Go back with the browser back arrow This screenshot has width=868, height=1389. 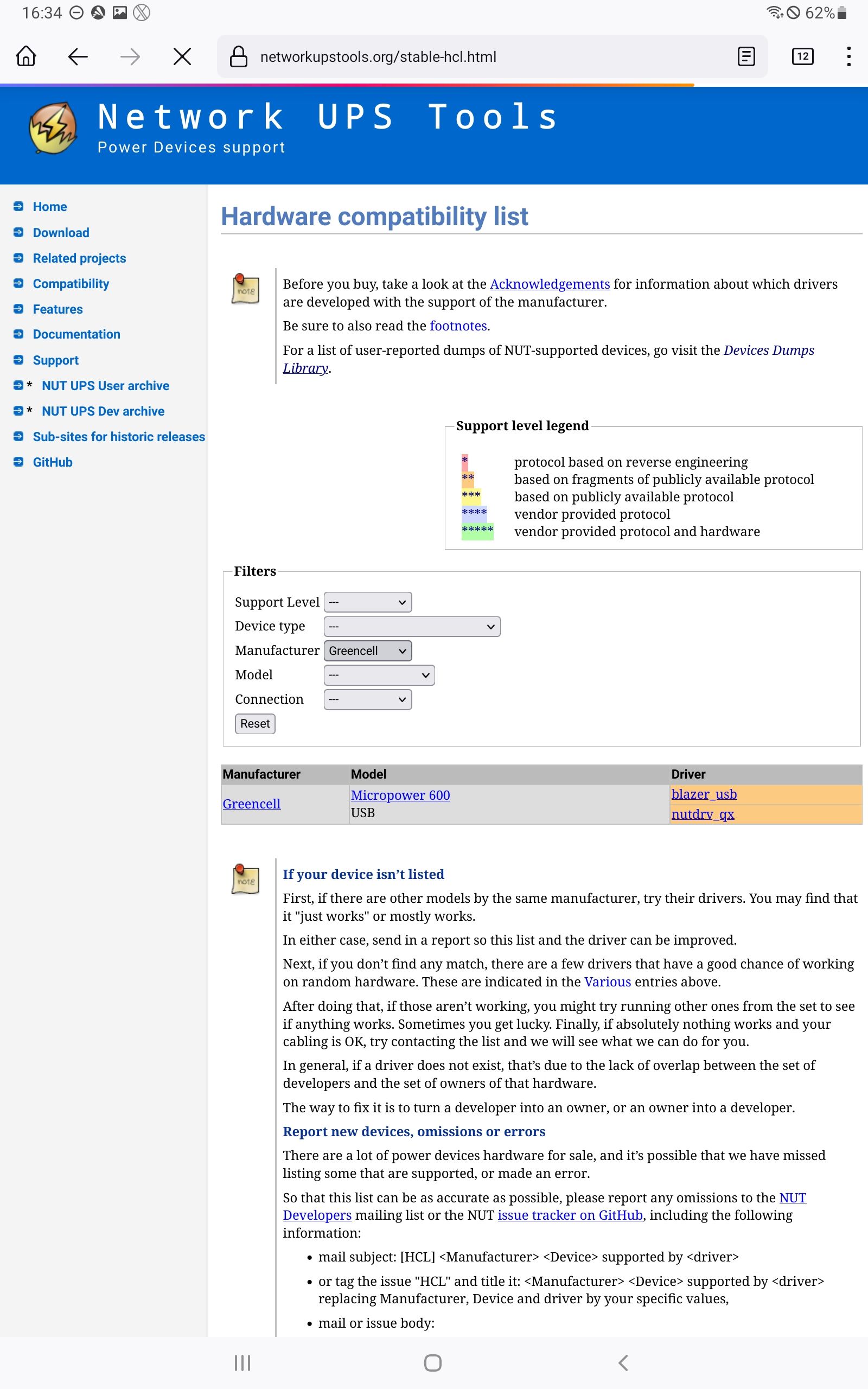pos(78,56)
